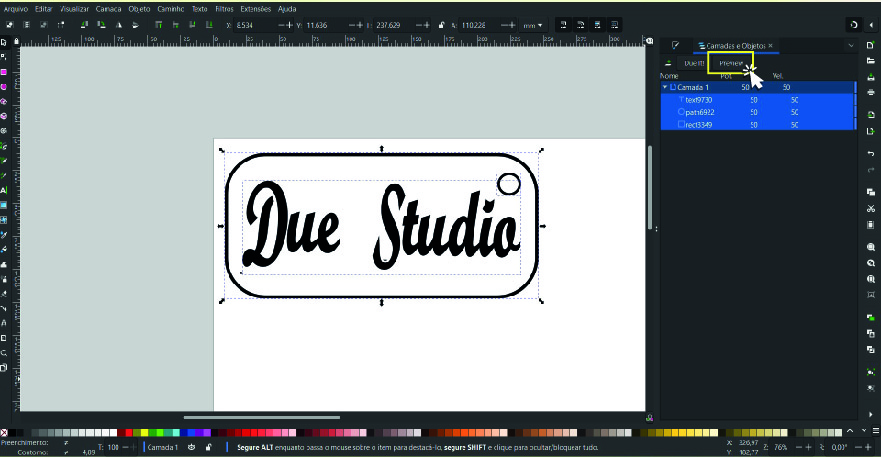Select the text9730 object in layers list
This screenshot has width=881, height=457.
click(699, 100)
